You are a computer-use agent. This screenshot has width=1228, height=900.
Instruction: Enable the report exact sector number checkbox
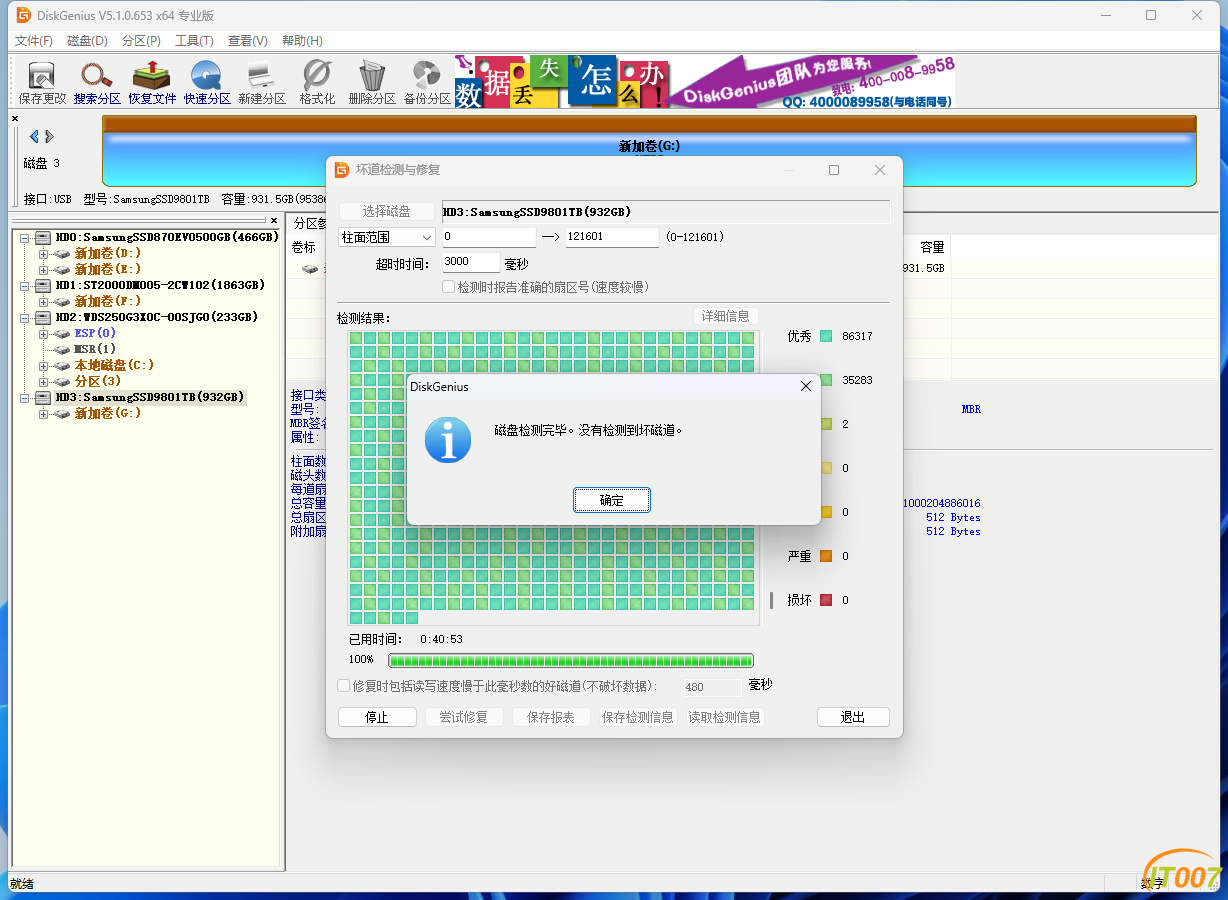450,287
